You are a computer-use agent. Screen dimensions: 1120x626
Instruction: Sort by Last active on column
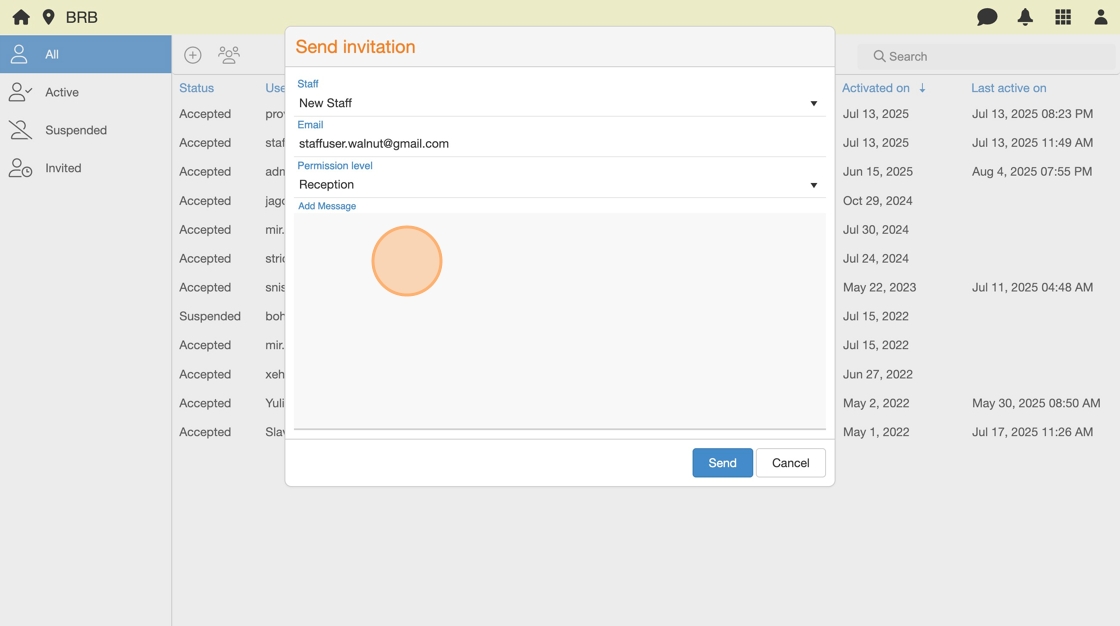point(1008,88)
